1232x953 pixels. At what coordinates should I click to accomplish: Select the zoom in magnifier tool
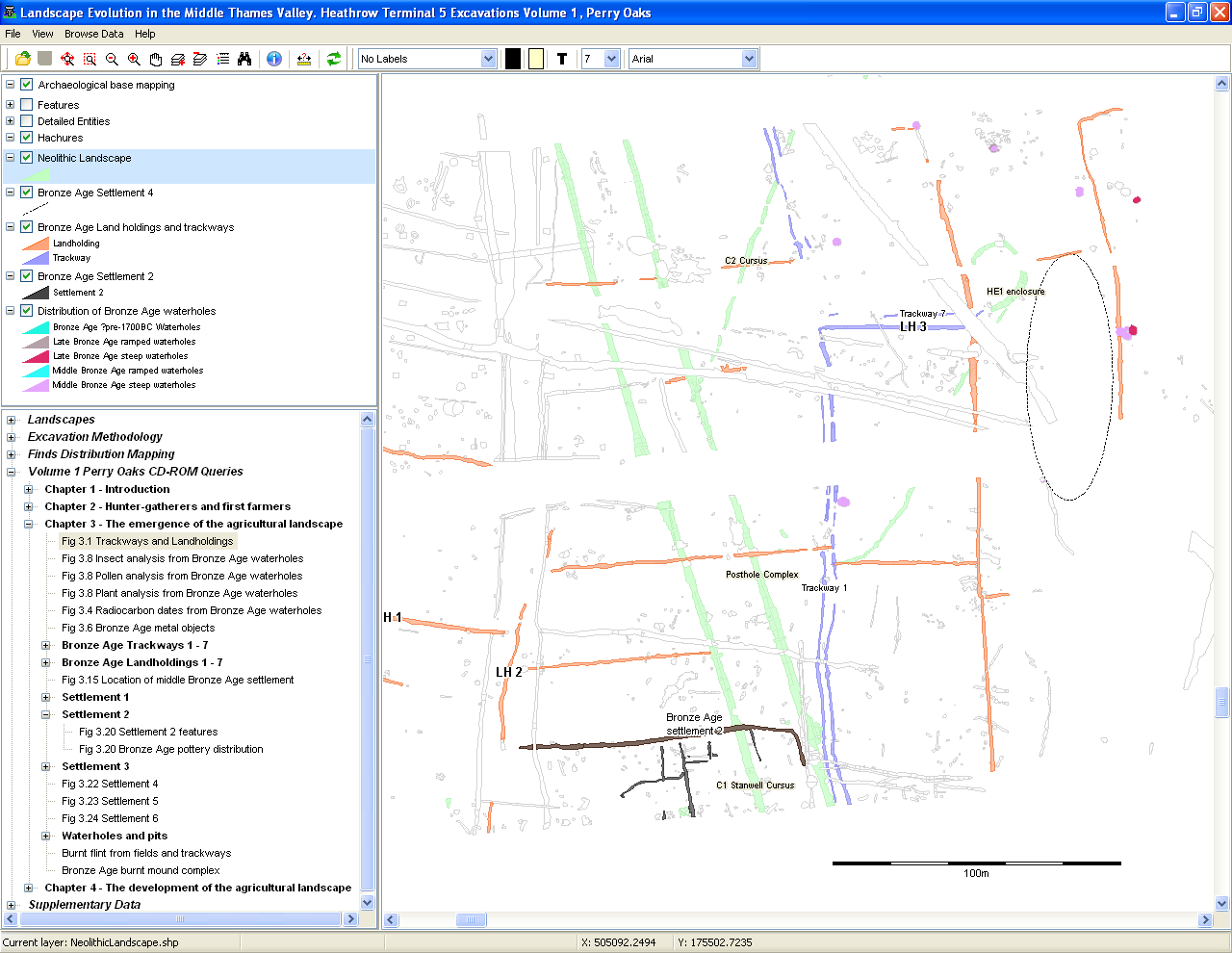(134, 59)
